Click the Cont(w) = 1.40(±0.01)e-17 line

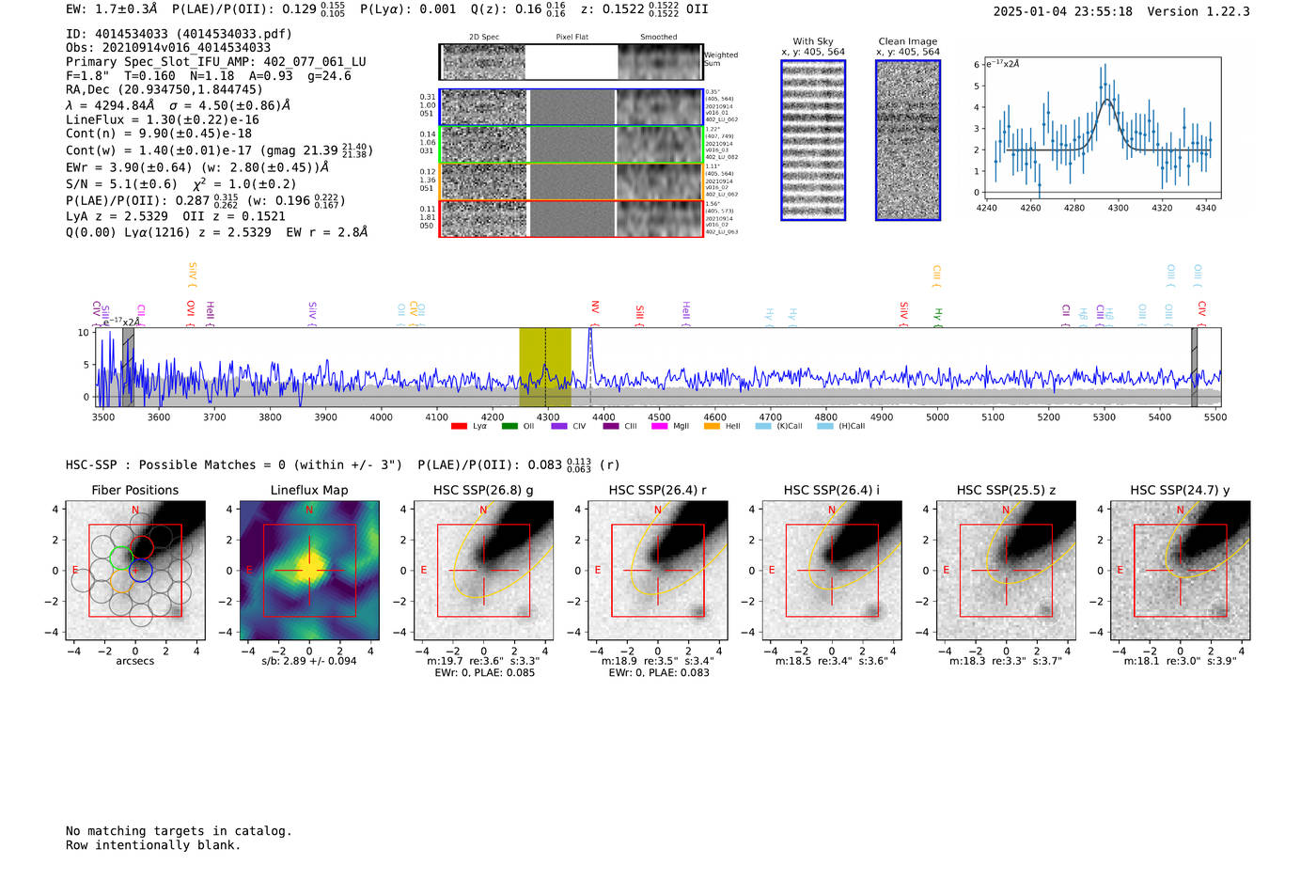point(219,150)
